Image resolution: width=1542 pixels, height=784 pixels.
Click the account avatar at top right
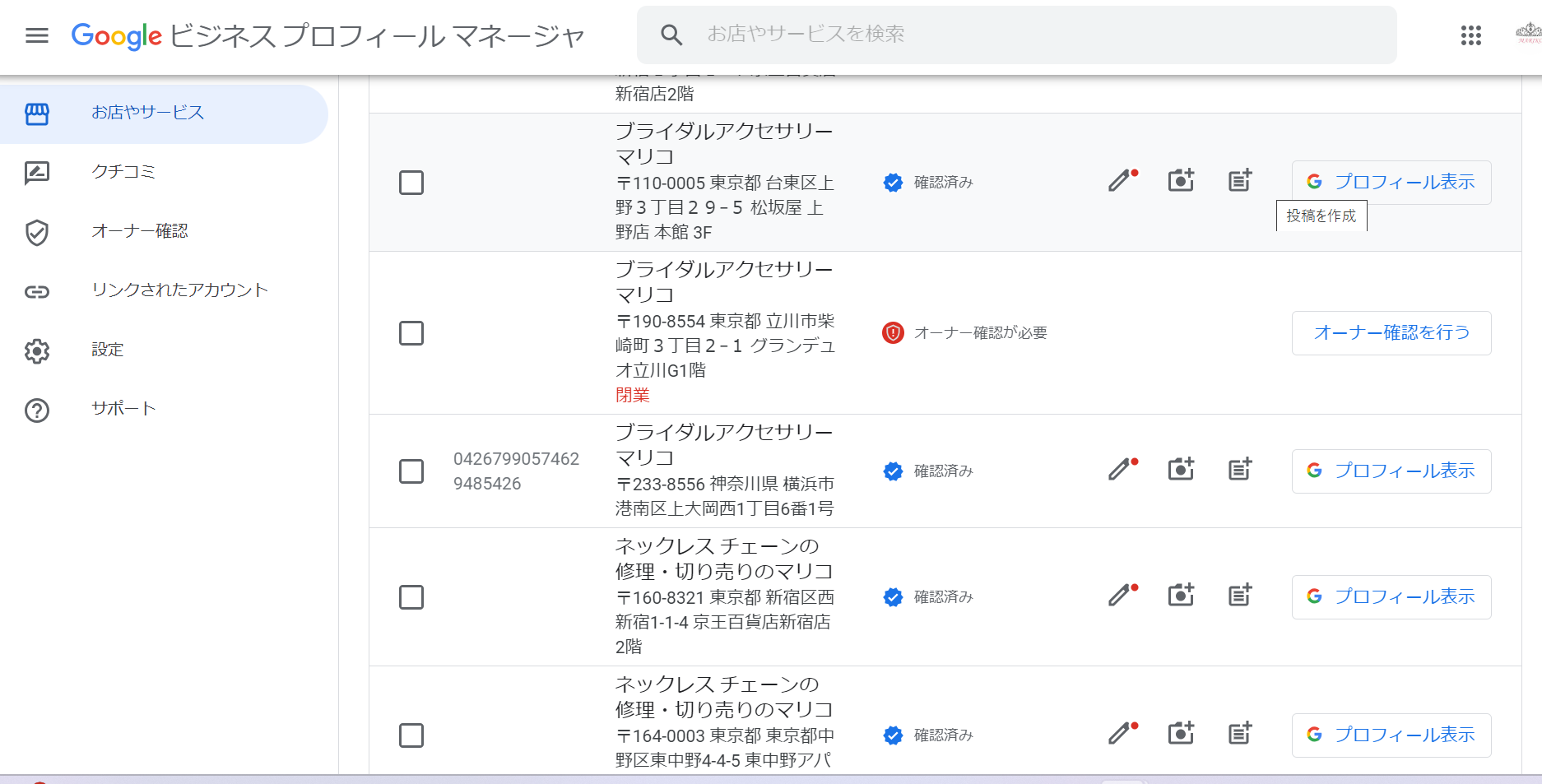(1528, 35)
